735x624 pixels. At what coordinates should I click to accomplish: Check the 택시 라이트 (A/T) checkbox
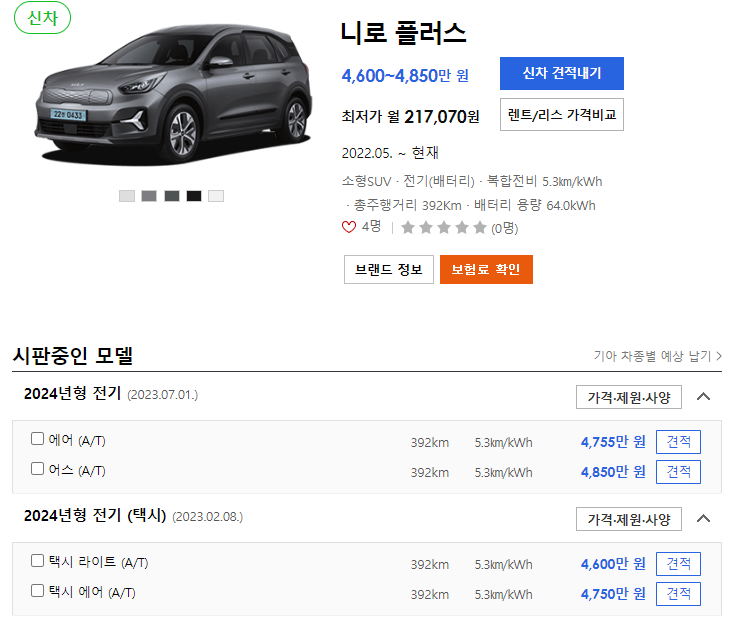pos(38,561)
